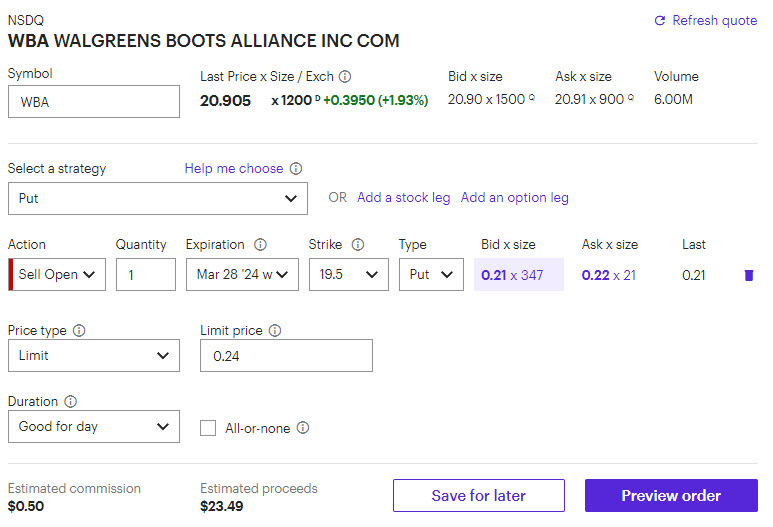Image resolution: width=773 pixels, height=527 pixels.
Task: Expand the Expiration date dropdown
Action: click(242, 274)
